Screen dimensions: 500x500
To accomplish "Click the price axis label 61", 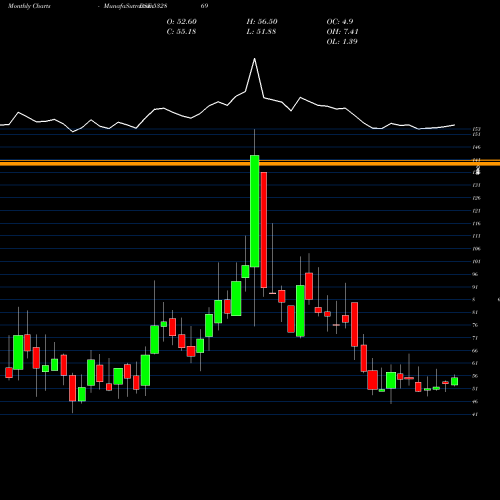I will (476, 363).
